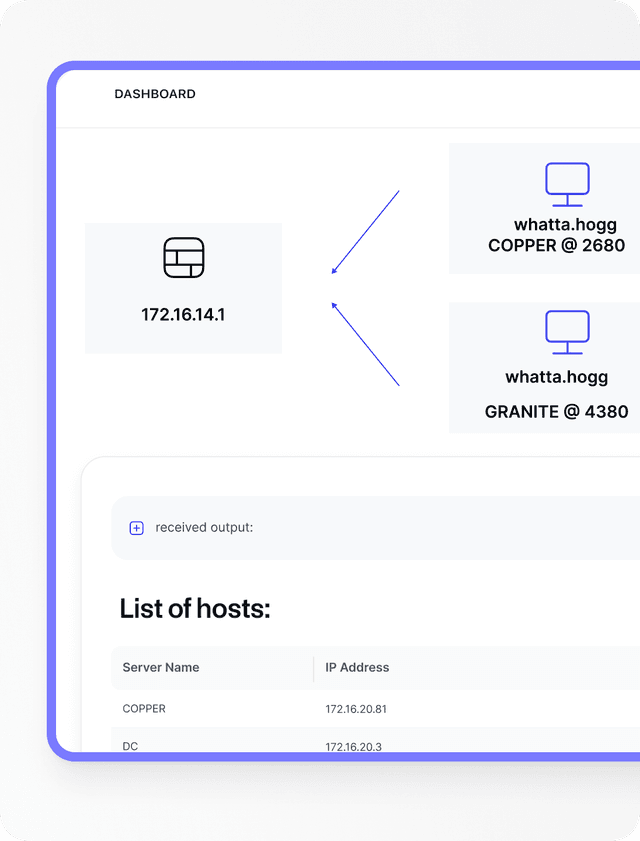Click the List of hosts heading

pos(195,609)
